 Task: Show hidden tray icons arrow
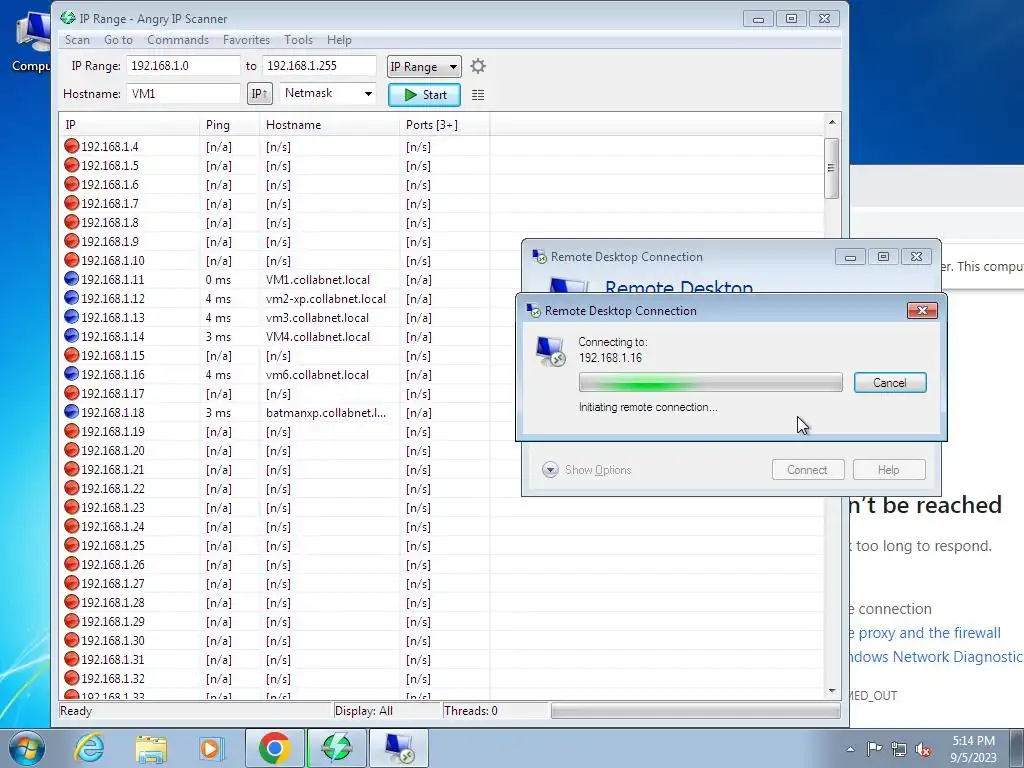pyautogui.click(x=850, y=749)
